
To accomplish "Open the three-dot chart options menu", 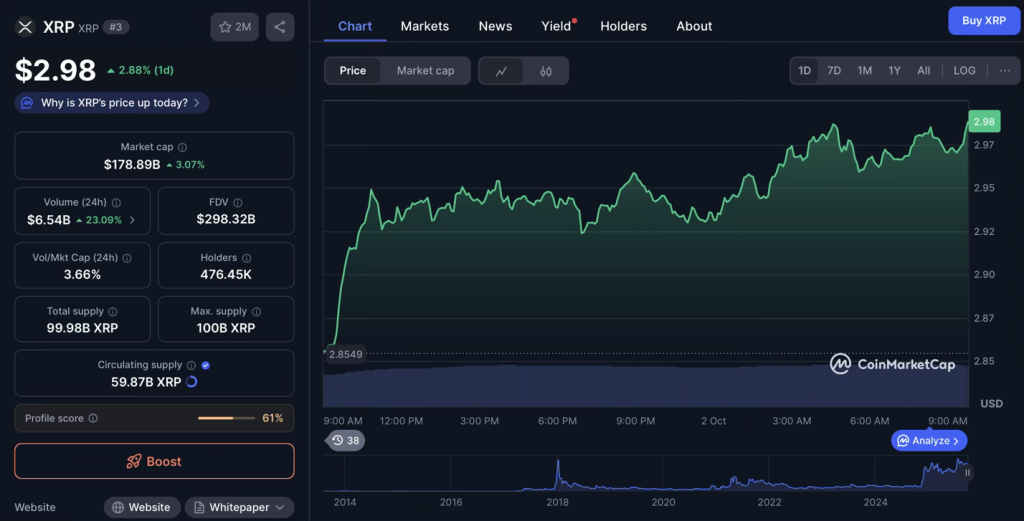I will pyautogui.click(x=1004, y=71).
